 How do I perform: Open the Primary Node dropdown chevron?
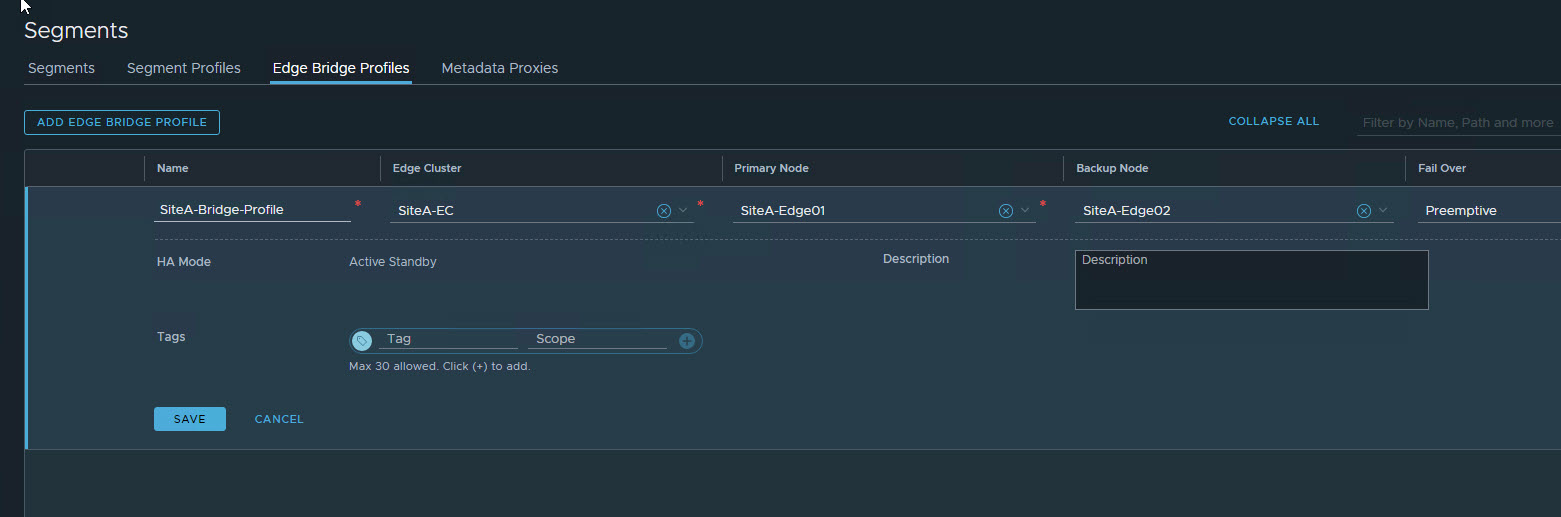pos(1025,211)
